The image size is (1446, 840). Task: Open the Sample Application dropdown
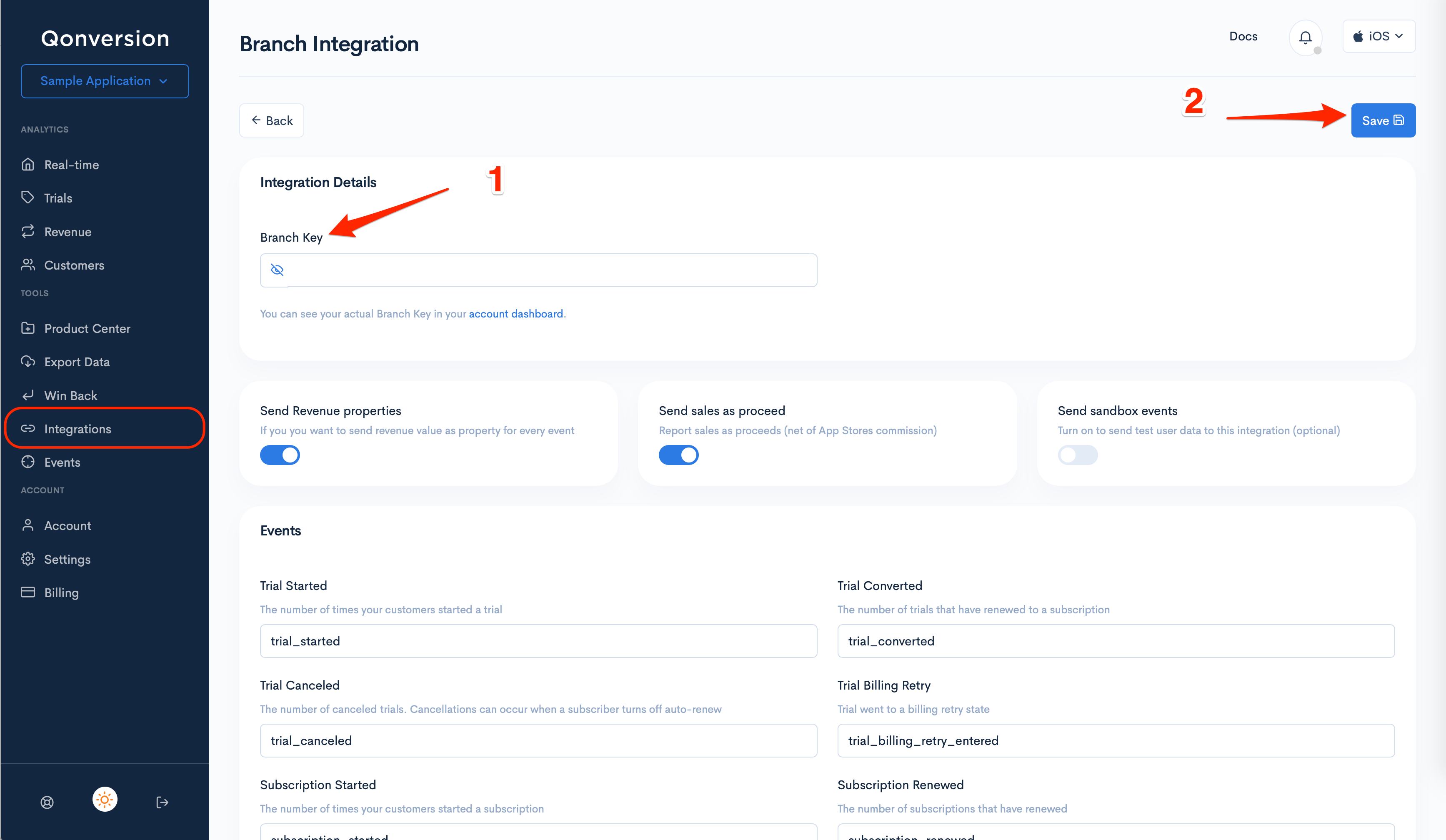click(105, 81)
